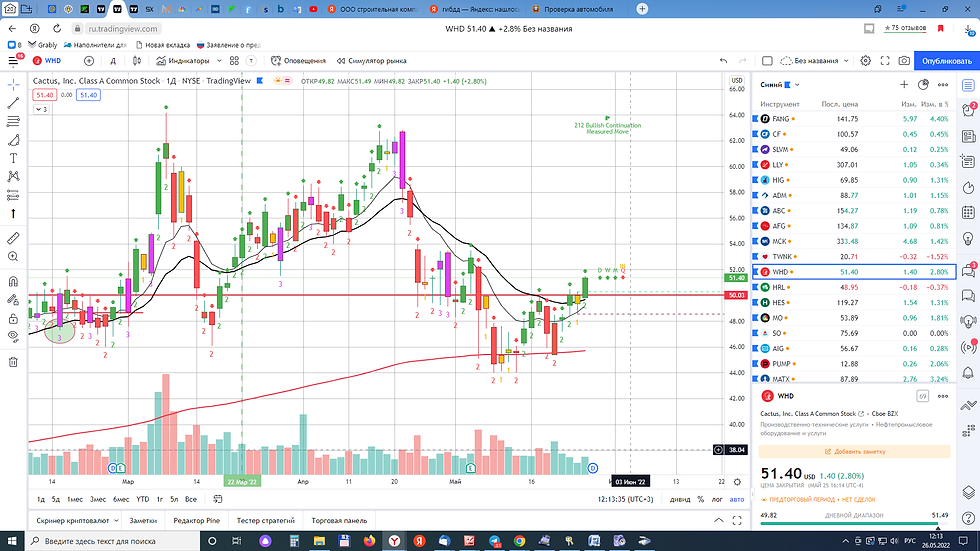Switch range to YTD

[x=142, y=499]
